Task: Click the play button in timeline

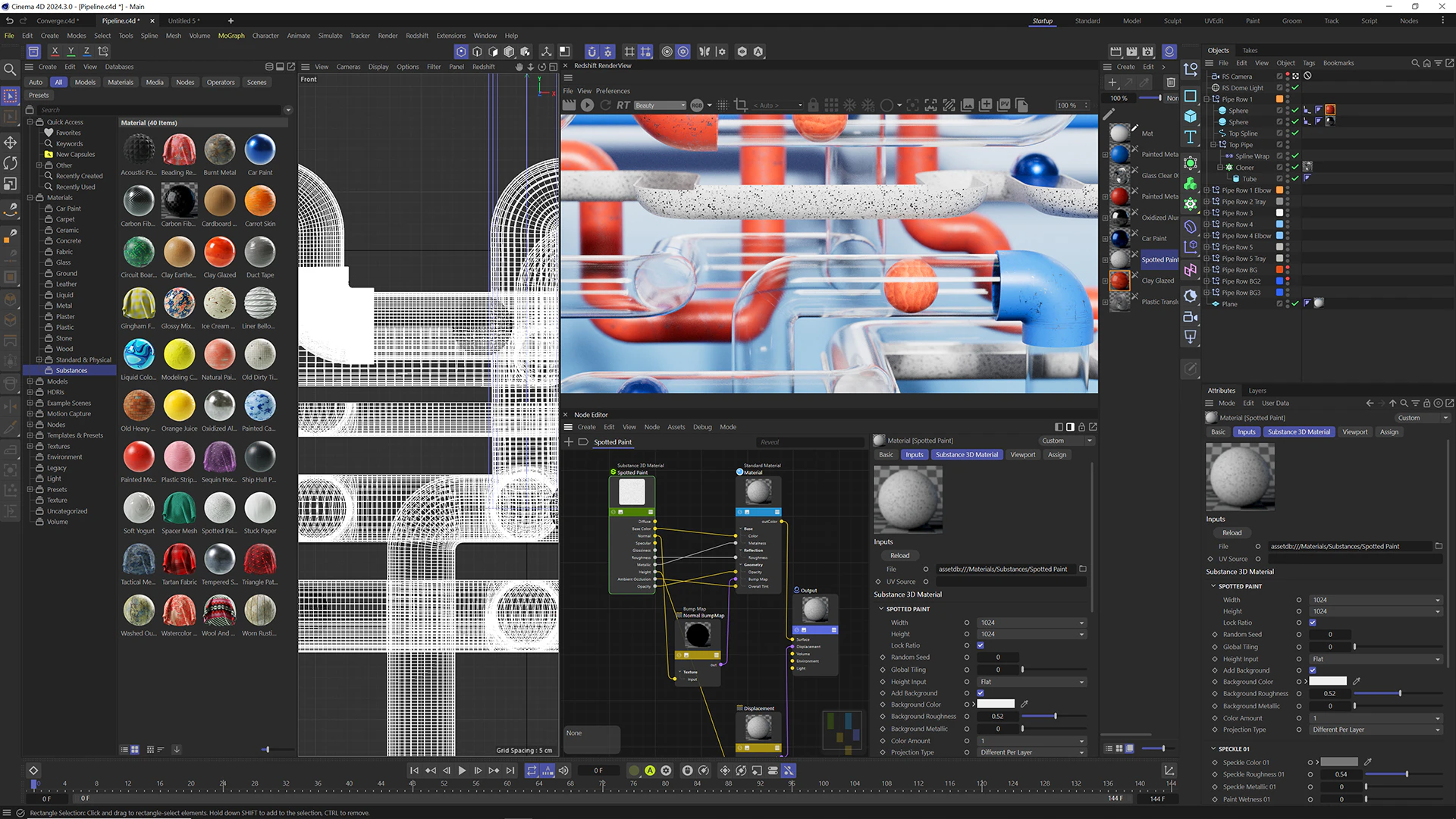Action: [462, 770]
